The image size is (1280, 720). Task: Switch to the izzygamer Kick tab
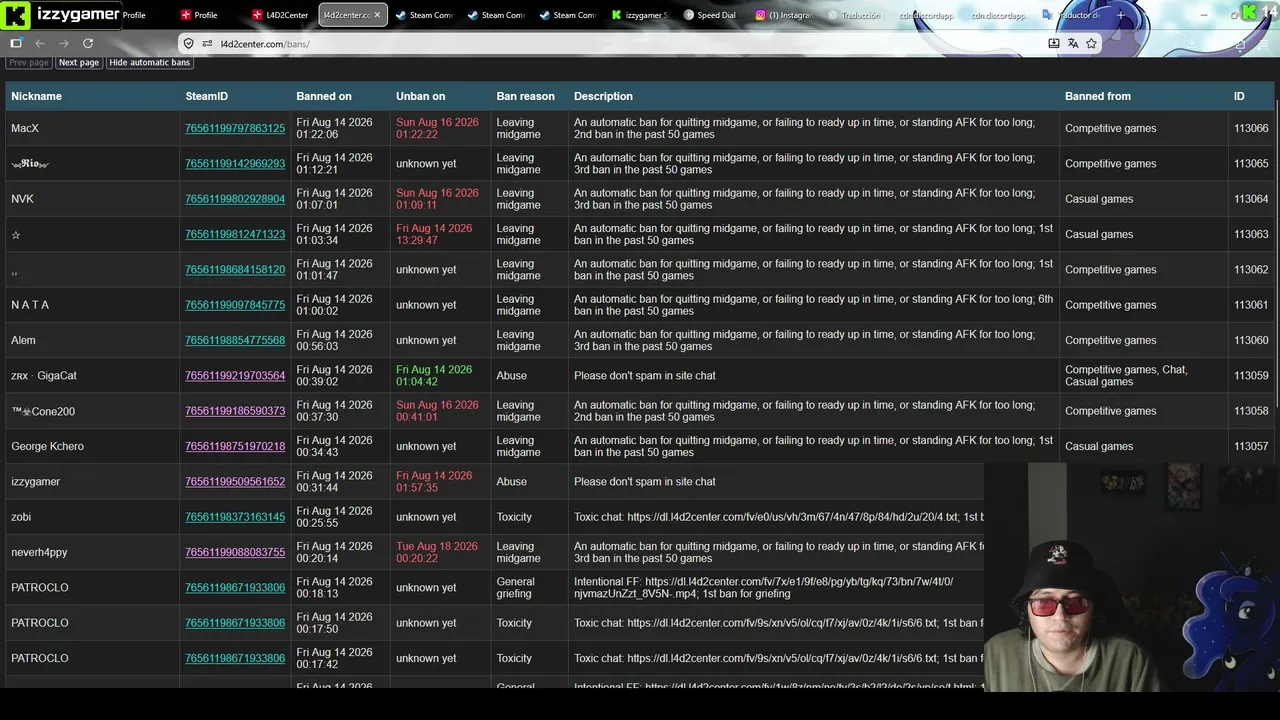coord(640,15)
